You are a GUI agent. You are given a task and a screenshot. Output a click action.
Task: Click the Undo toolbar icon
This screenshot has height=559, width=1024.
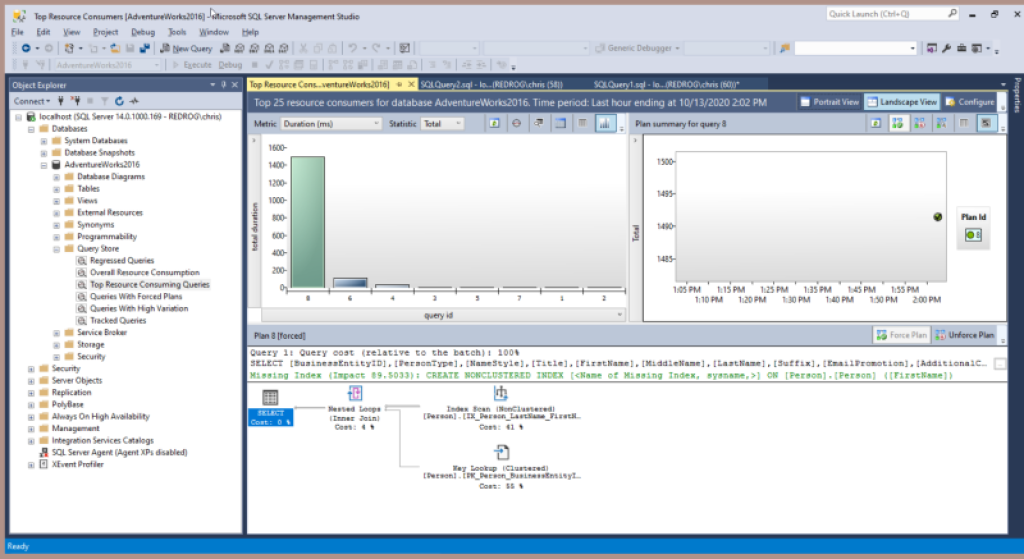pyautogui.click(x=353, y=48)
